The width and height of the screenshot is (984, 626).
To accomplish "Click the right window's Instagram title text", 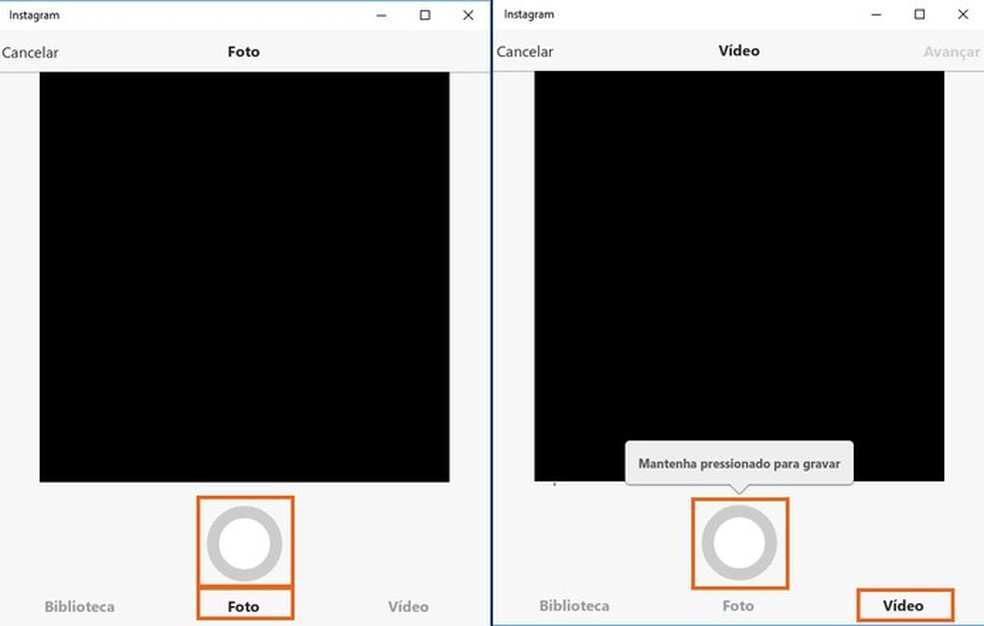I will pyautogui.click(x=529, y=14).
